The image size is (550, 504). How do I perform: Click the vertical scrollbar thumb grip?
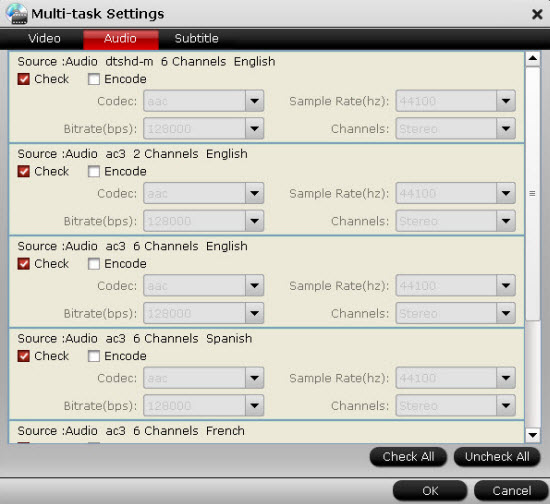(x=532, y=194)
